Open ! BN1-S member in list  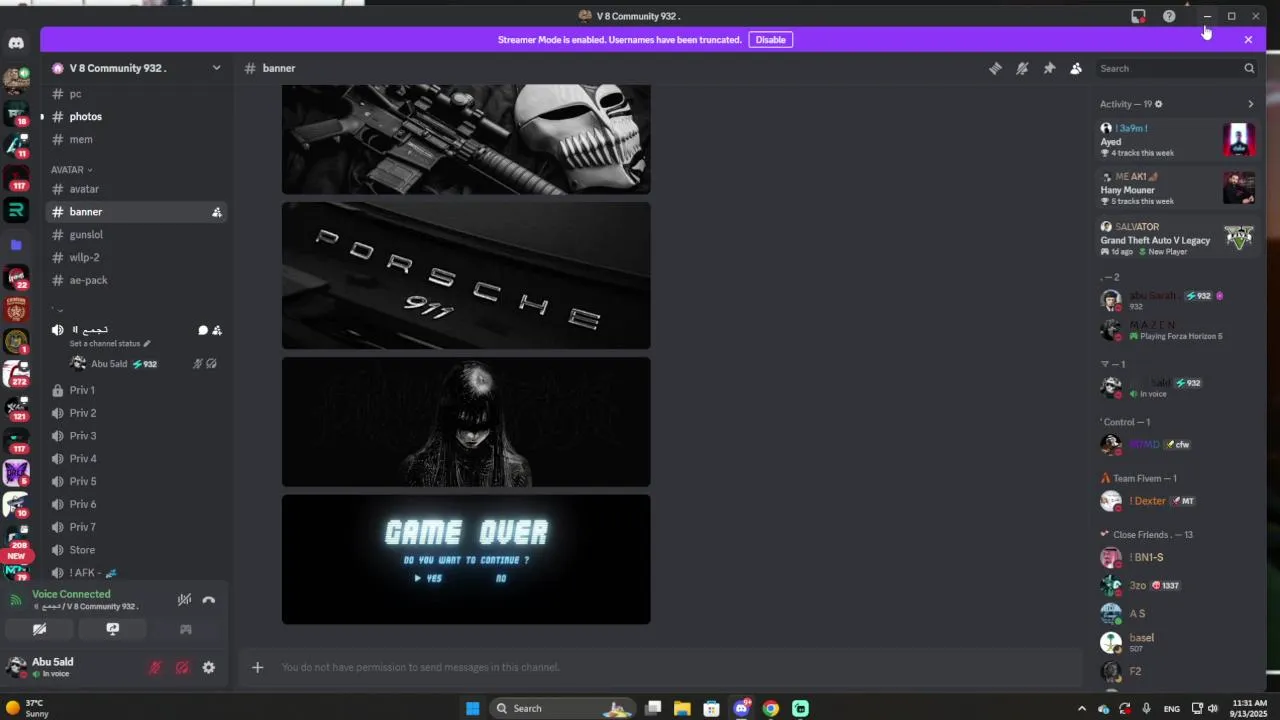click(1176, 557)
